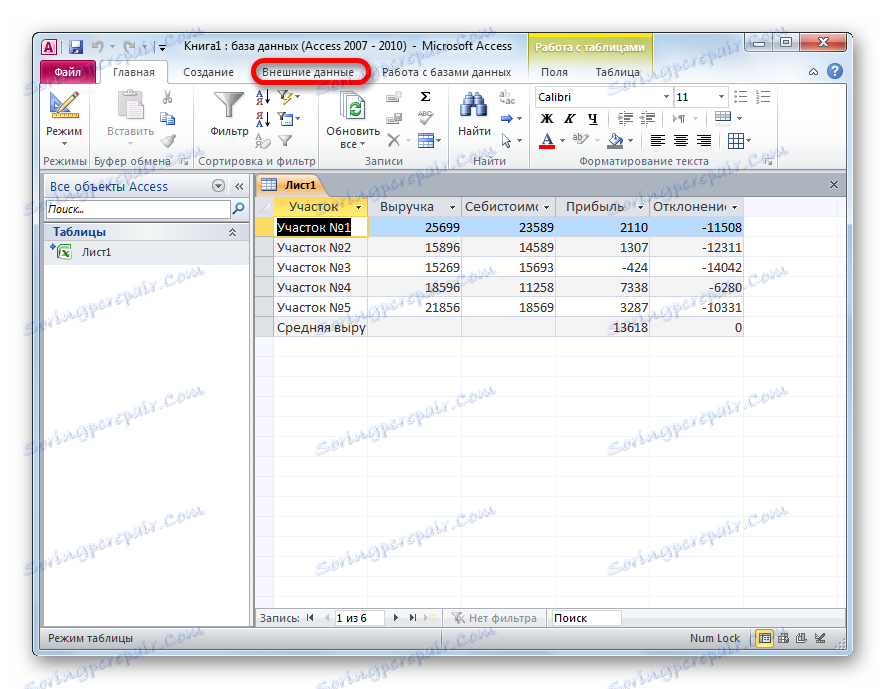Toggle the applied filter funnel icon
886x689 pixels.
tap(286, 140)
